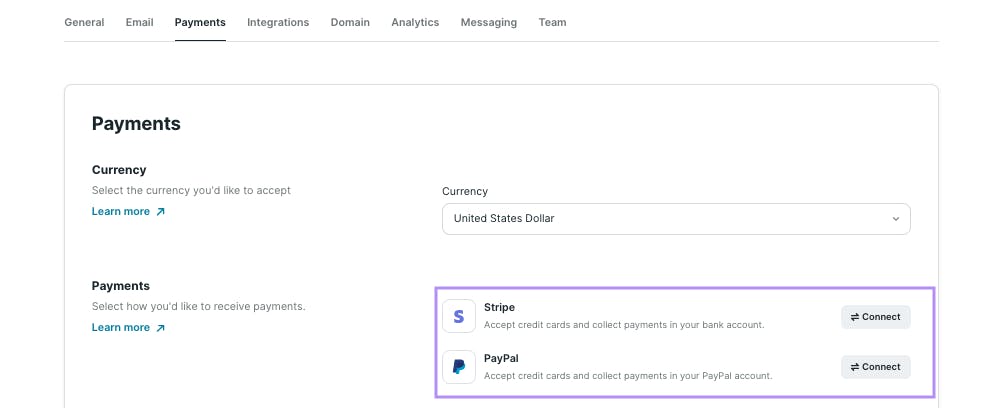This screenshot has height=408, width=982.
Task: Switch to the Email tab
Action: (139, 22)
